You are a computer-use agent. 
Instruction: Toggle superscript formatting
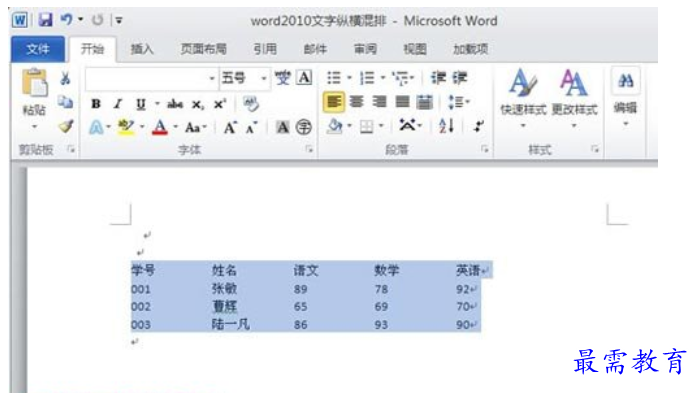pos(220,104)
